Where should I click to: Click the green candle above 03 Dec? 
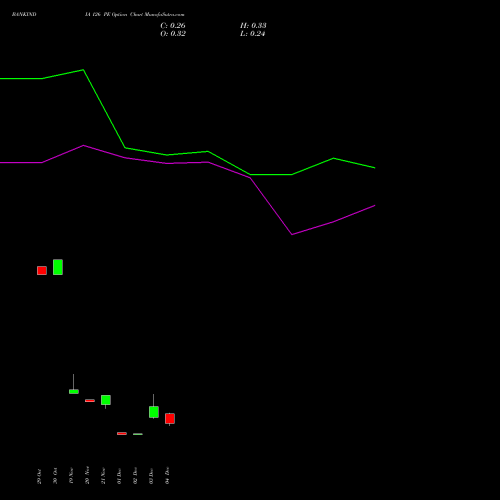tap(154, 412)
